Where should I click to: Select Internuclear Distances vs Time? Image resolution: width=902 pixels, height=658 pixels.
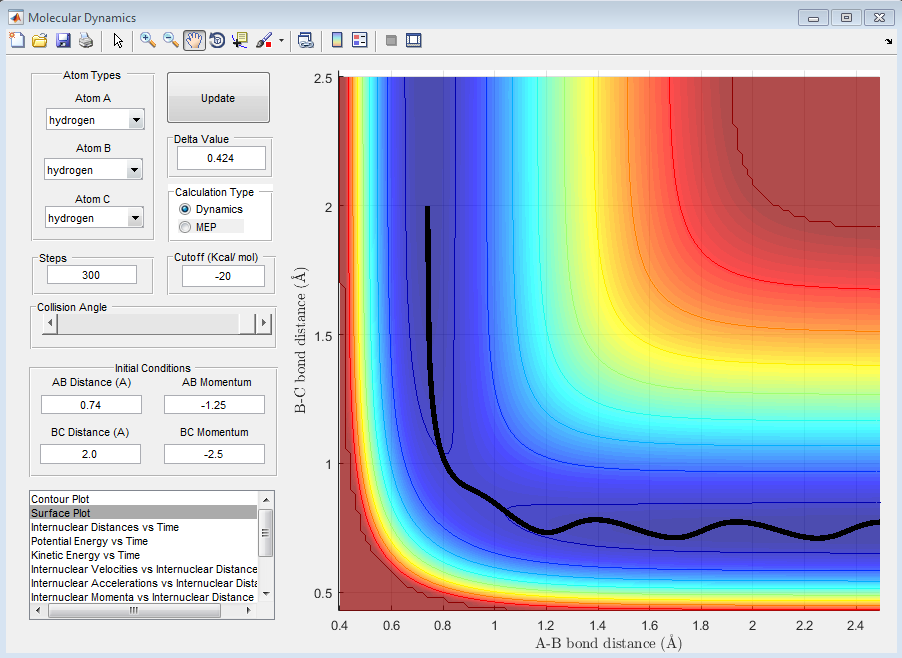143,527
